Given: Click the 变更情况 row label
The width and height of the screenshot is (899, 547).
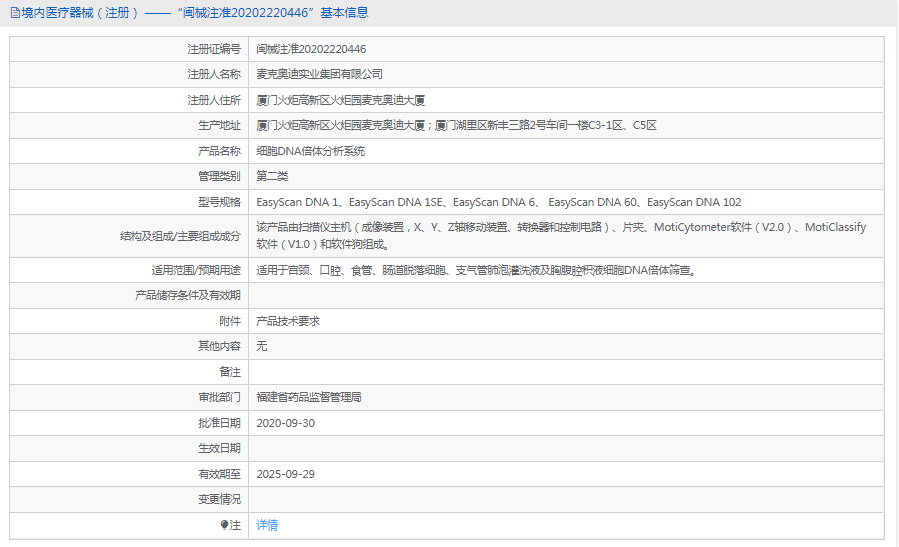Looking at the screenshot, I should pyautogui.click(x=219, y=499).
